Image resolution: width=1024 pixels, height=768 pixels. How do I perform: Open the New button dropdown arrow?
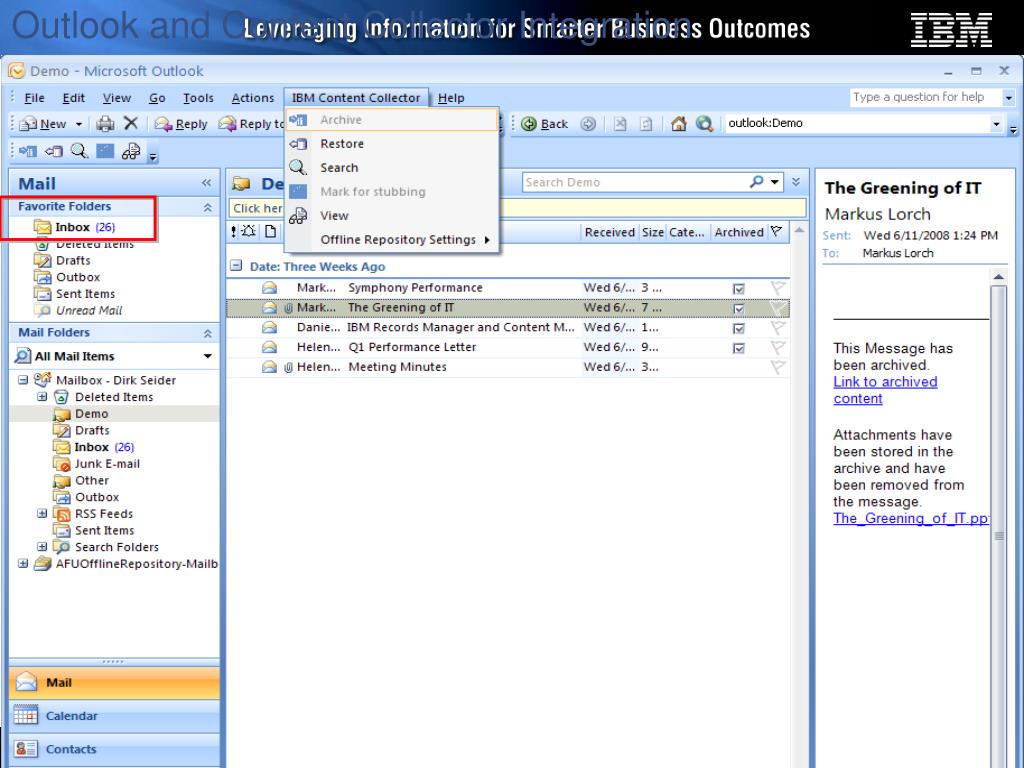[78, 124]
